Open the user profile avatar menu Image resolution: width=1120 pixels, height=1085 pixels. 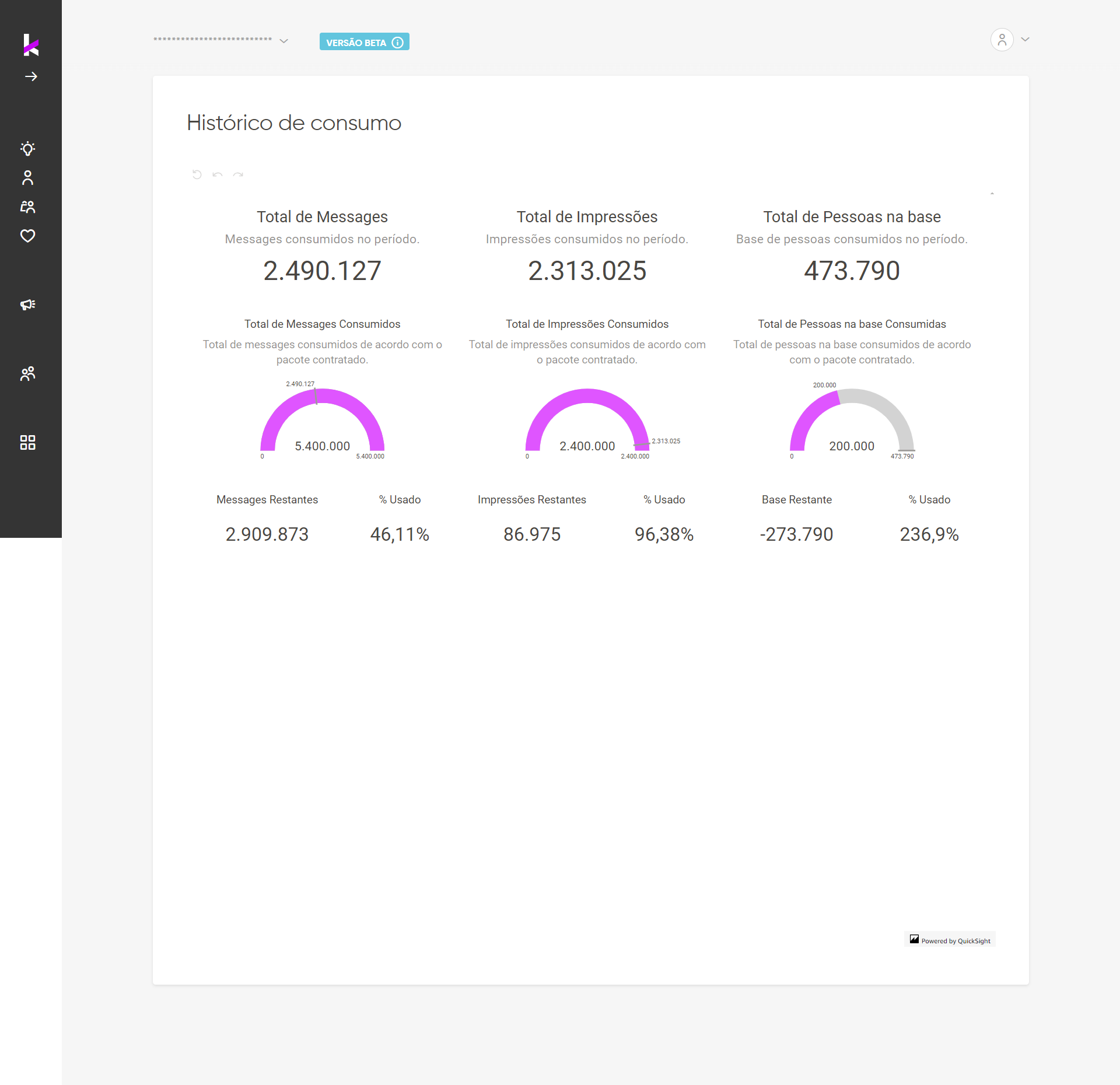coord(1002,40)
